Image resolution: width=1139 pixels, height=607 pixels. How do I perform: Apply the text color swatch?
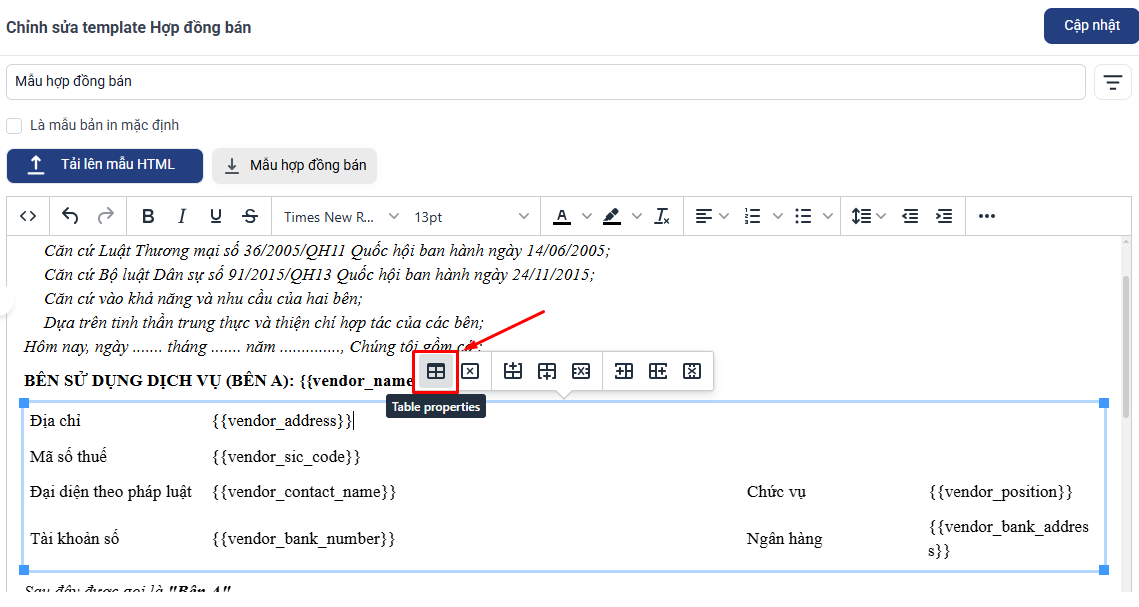562,216
